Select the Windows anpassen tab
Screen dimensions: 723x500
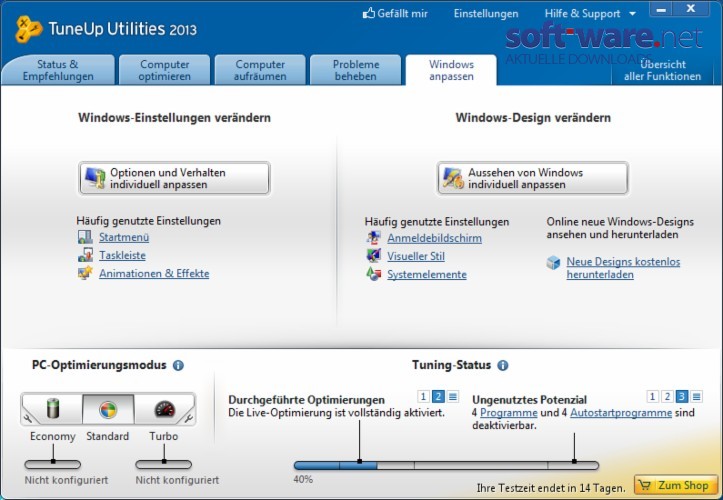pyautogui.click(x=451, y=70)
